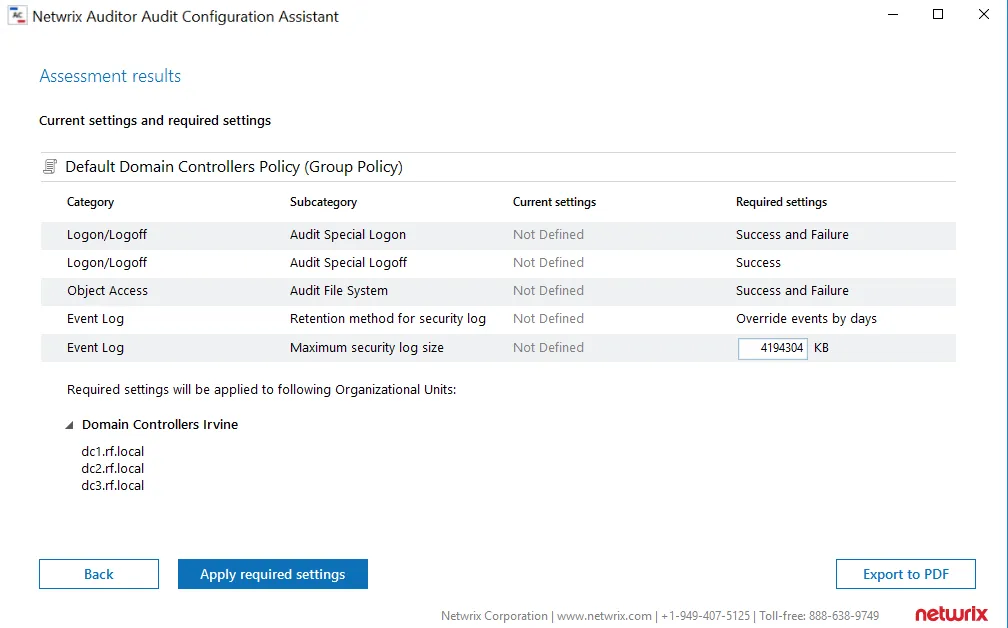Viewport: 1008px width, 628px height.
Task: Select dc1.rf.local in the tree
Action: pyautogui.click(x=112, y=451)
